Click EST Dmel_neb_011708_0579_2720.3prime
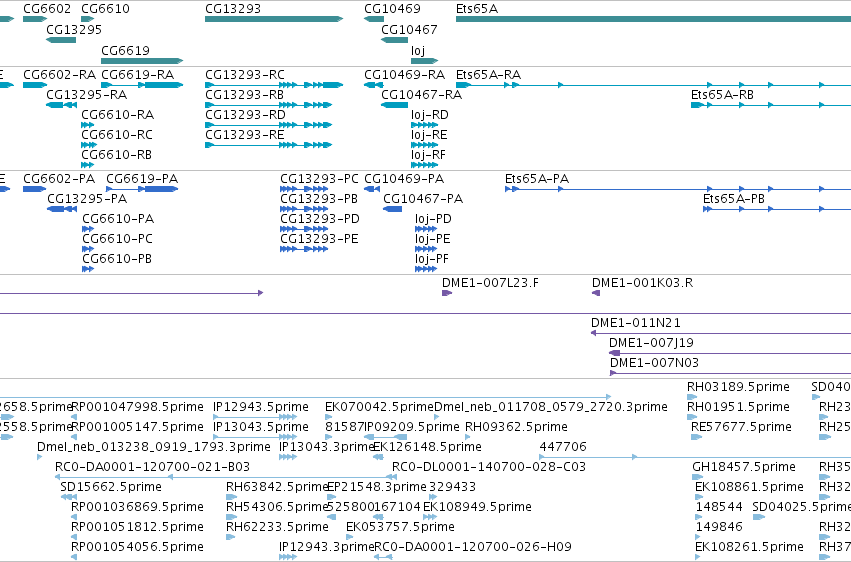This screenshot has height=562, width=851. point(551,407)
